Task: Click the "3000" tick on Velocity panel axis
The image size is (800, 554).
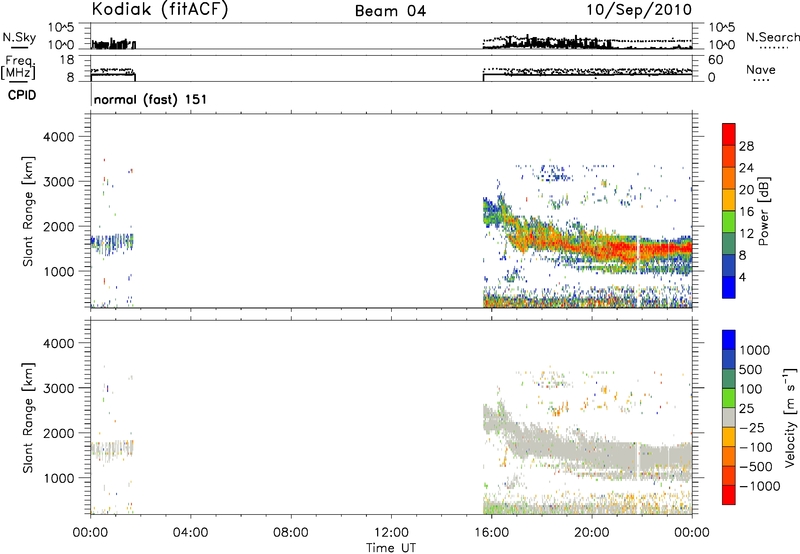Action: point(59,388)
